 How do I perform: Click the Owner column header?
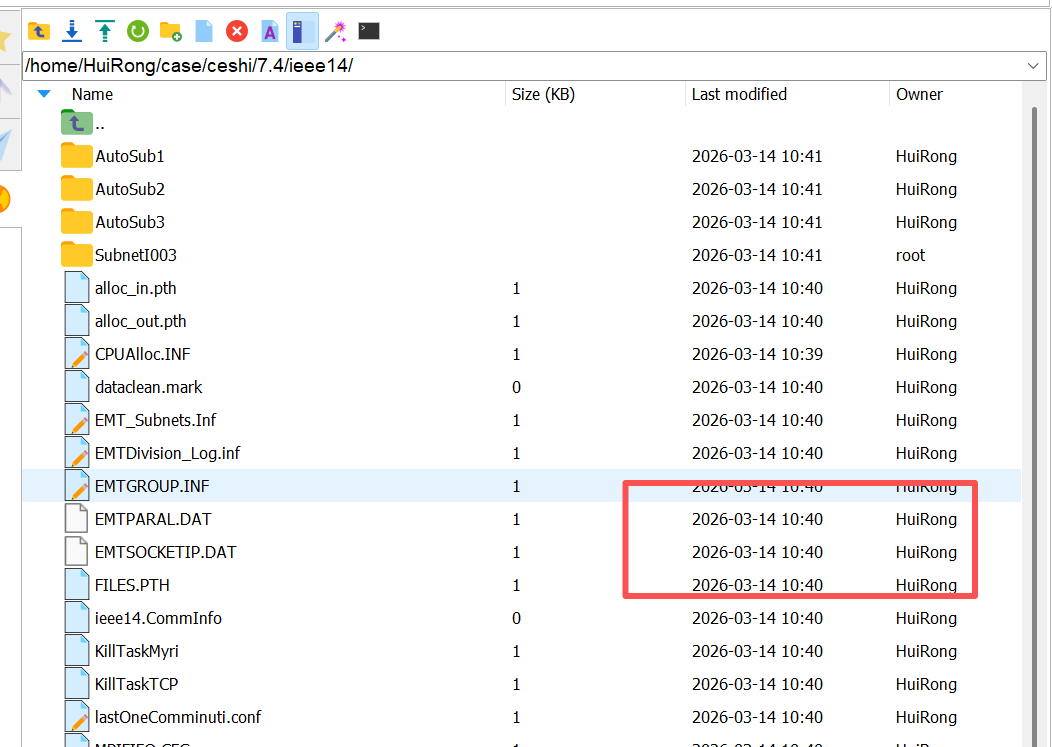click(x=919, y=94)
